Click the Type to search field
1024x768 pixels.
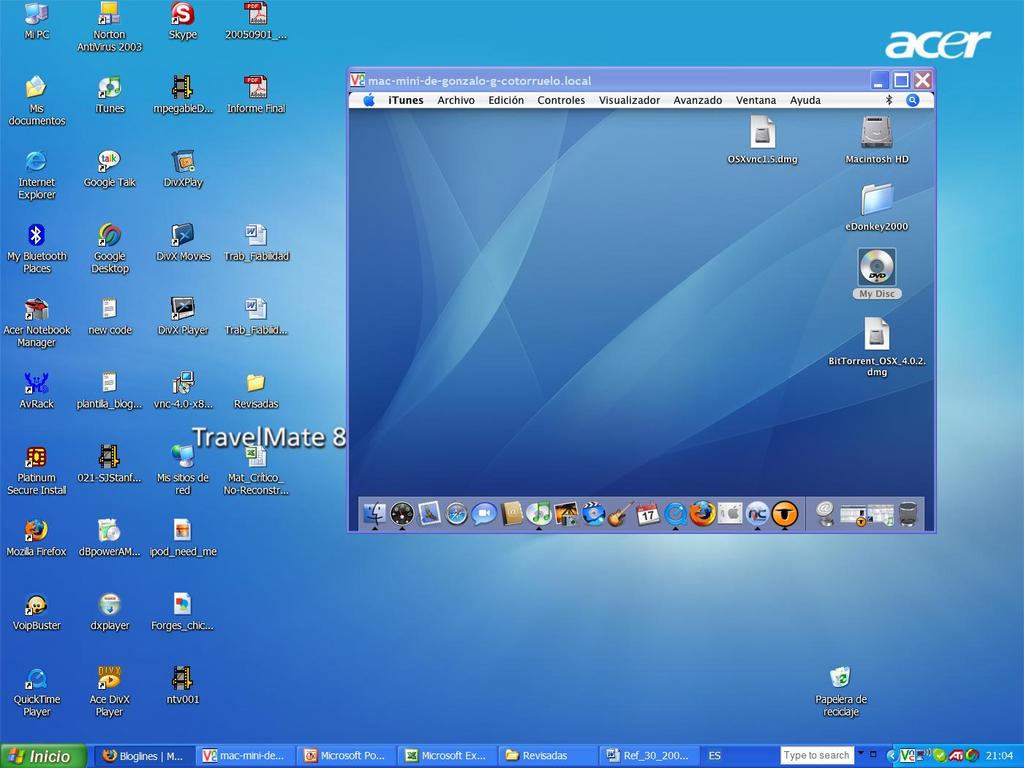(x=817, y=756)
